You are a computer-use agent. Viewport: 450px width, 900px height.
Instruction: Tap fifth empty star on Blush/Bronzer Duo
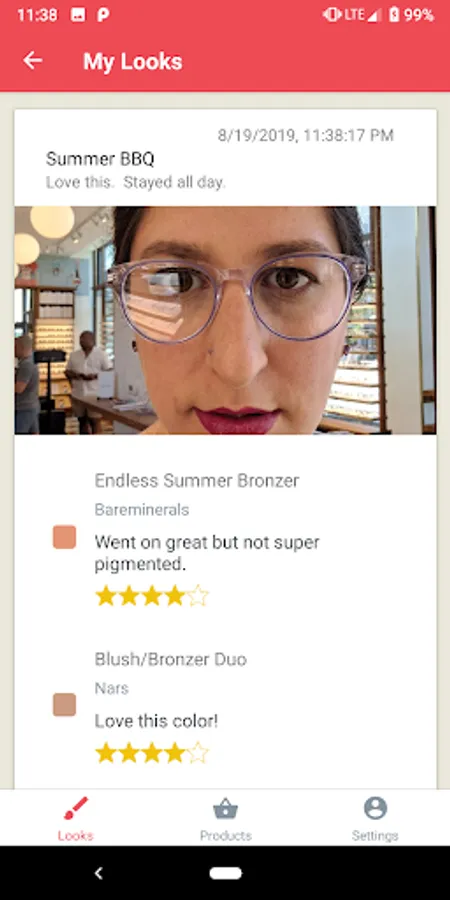(197, 752)
